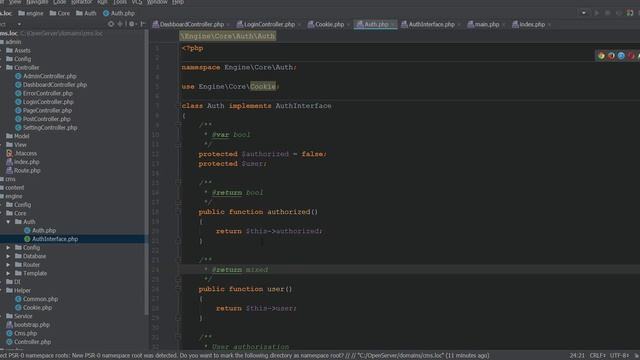Click the Debug button in toolbar
Viewport: 640px width, 360px height.
click(608, 13)
